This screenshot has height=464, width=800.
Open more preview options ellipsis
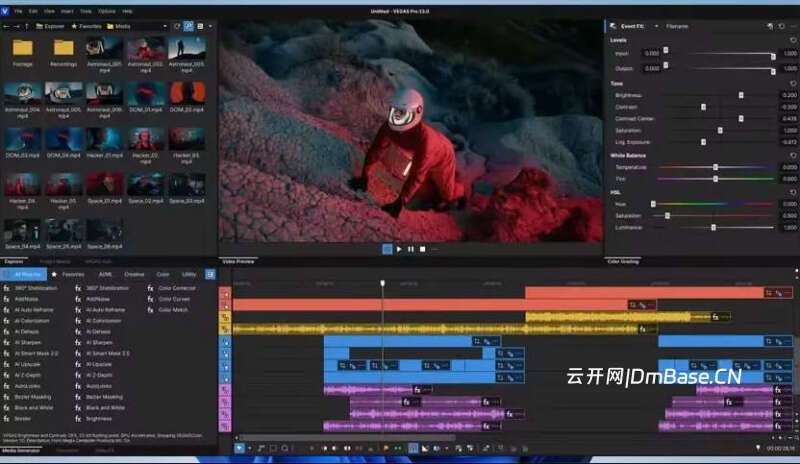point(434,249)
